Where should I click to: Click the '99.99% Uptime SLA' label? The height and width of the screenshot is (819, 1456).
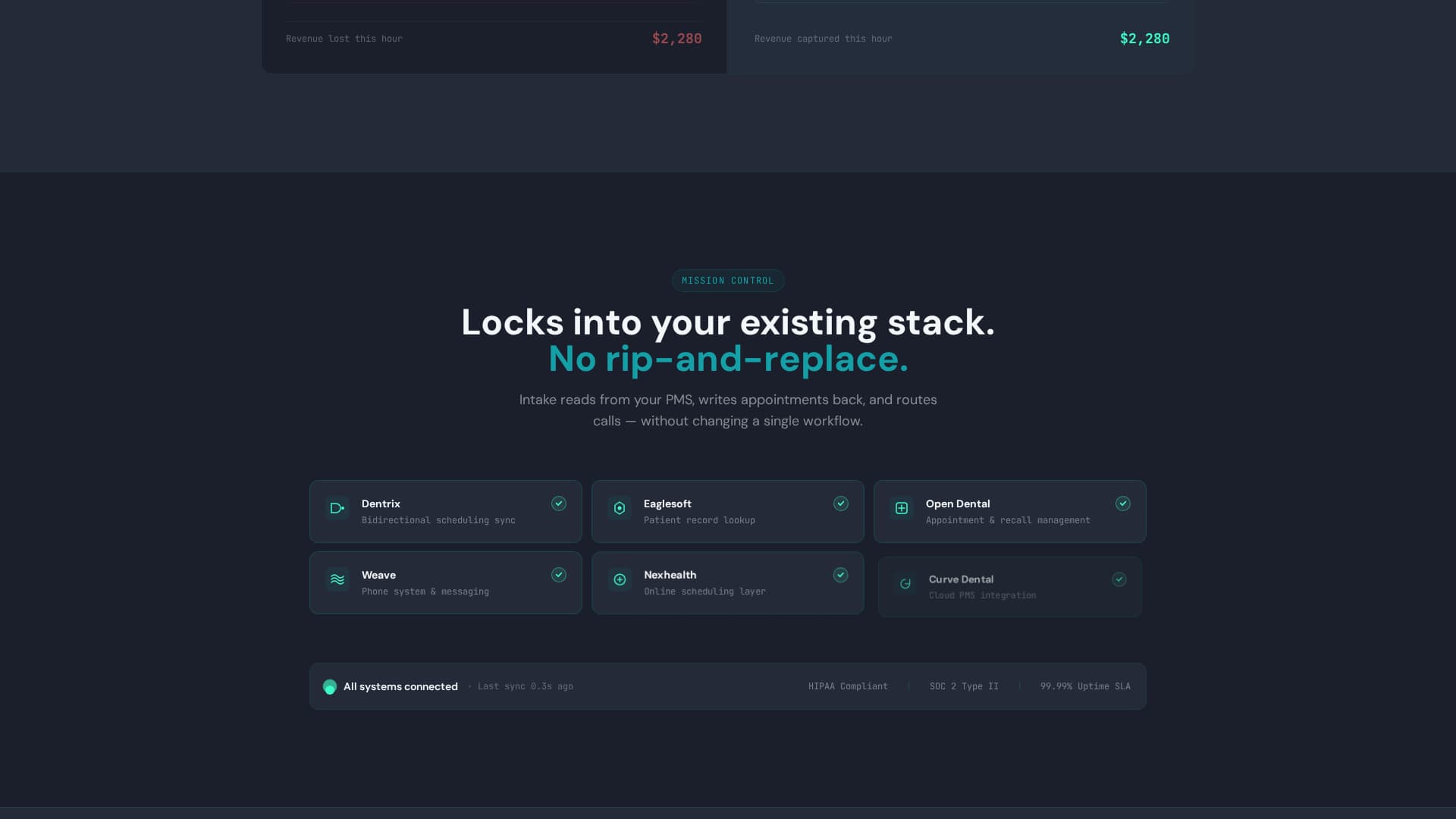point(1085,686)
